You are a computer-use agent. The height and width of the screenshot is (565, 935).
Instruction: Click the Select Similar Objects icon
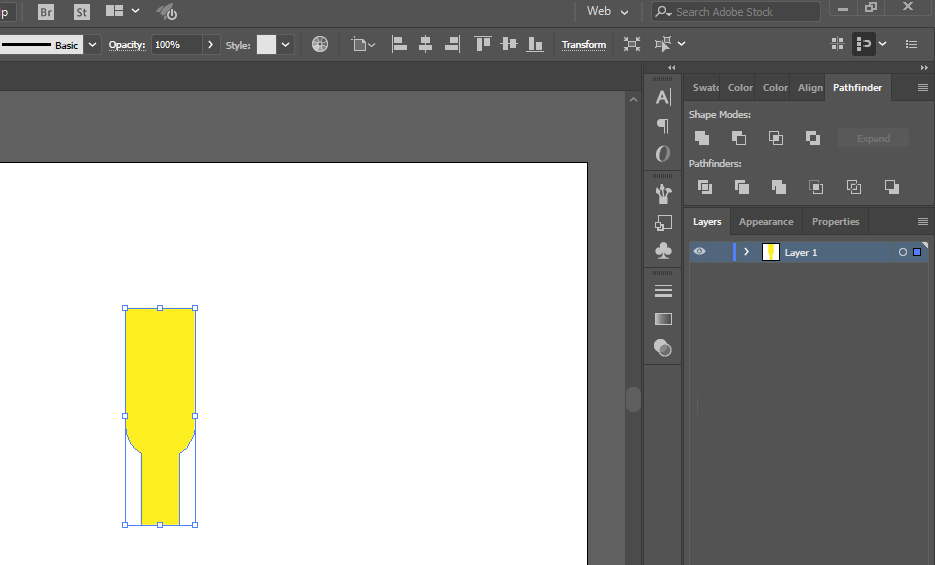(662, 44)
